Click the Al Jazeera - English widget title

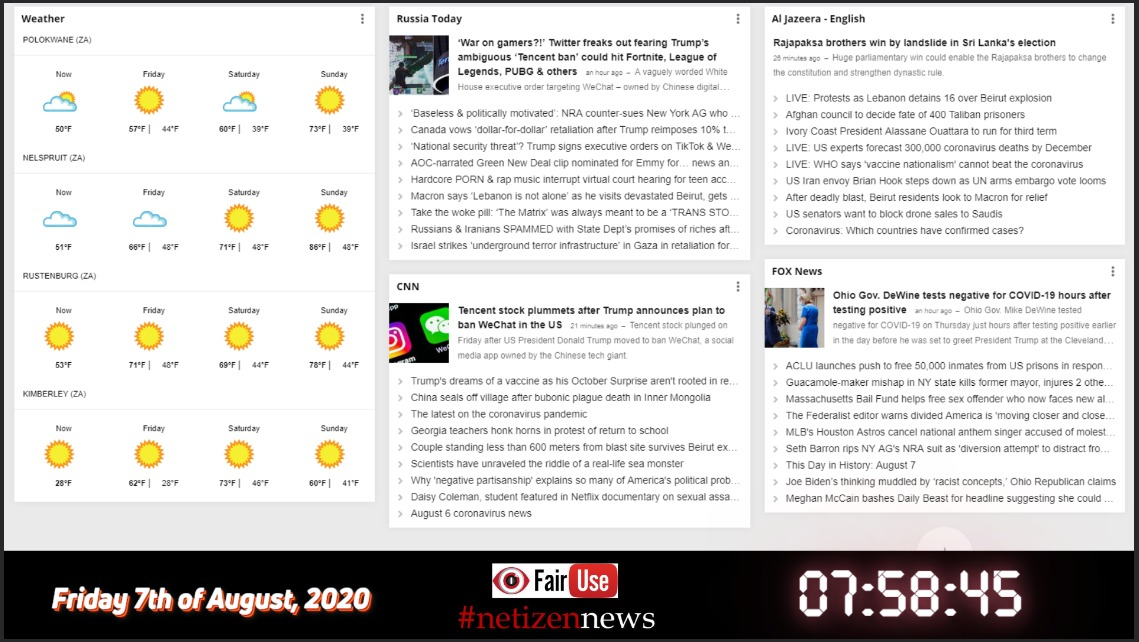[x=818, y=19]
